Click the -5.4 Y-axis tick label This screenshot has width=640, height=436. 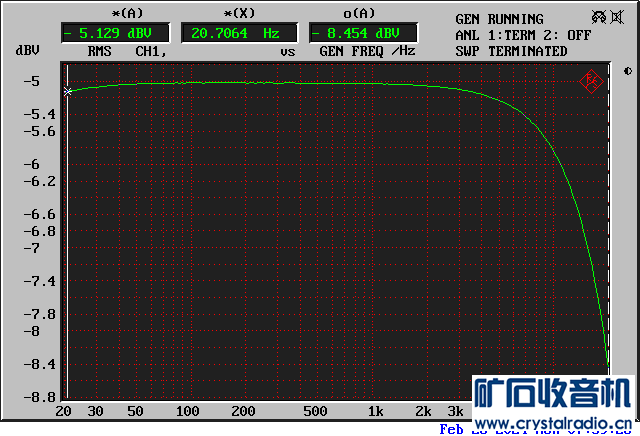40,114
